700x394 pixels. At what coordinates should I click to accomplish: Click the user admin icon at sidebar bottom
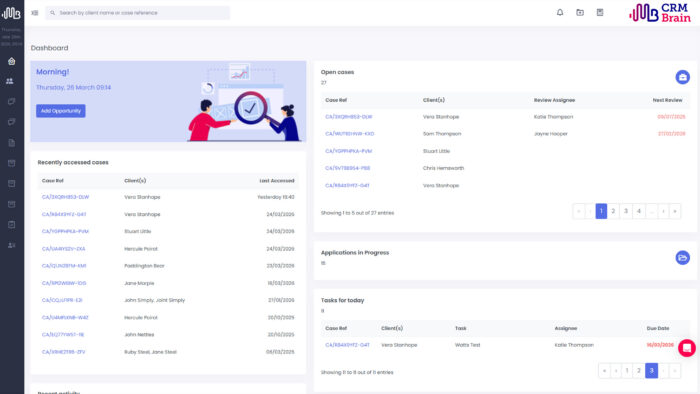coord(12,245)
